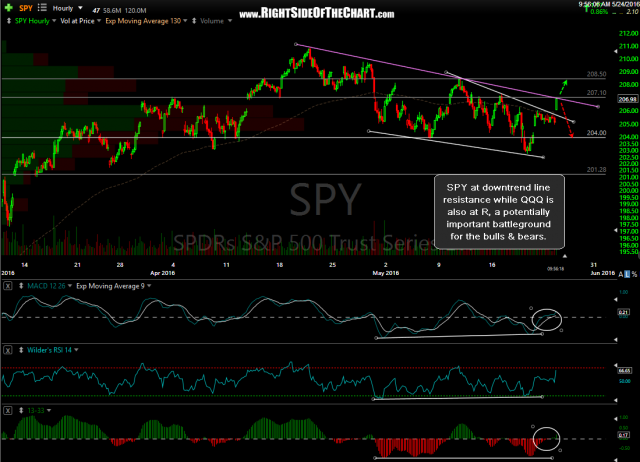640x462 pixels.
Task: Click the 2.10 net change value
Action: pyautogui.click(x=632, y=12)
